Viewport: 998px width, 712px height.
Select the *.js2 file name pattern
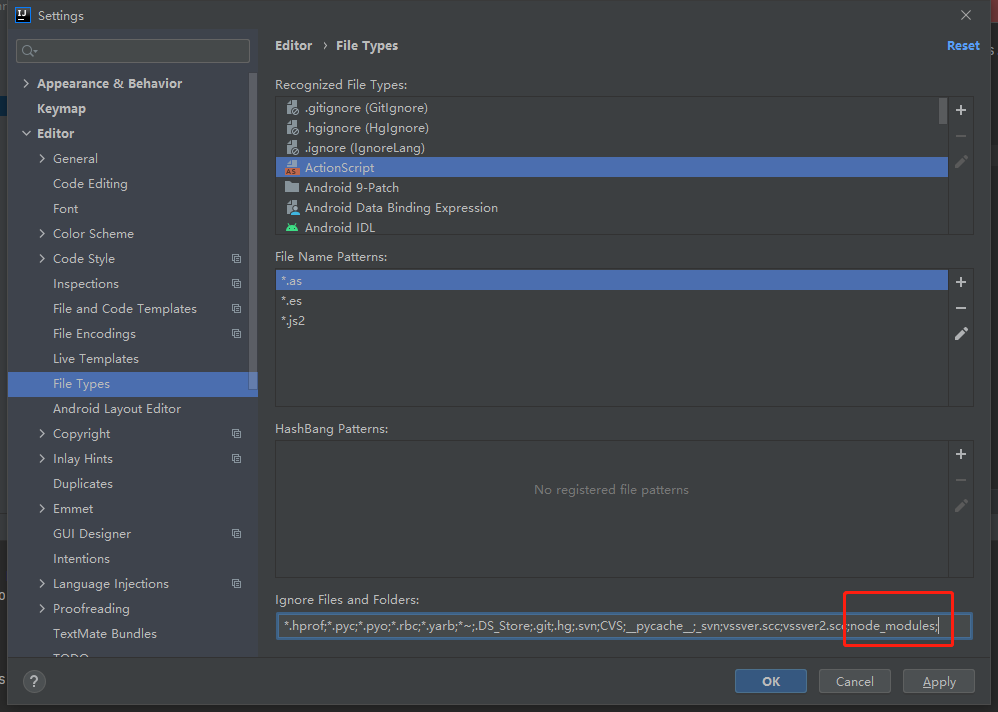pos(612,321)
